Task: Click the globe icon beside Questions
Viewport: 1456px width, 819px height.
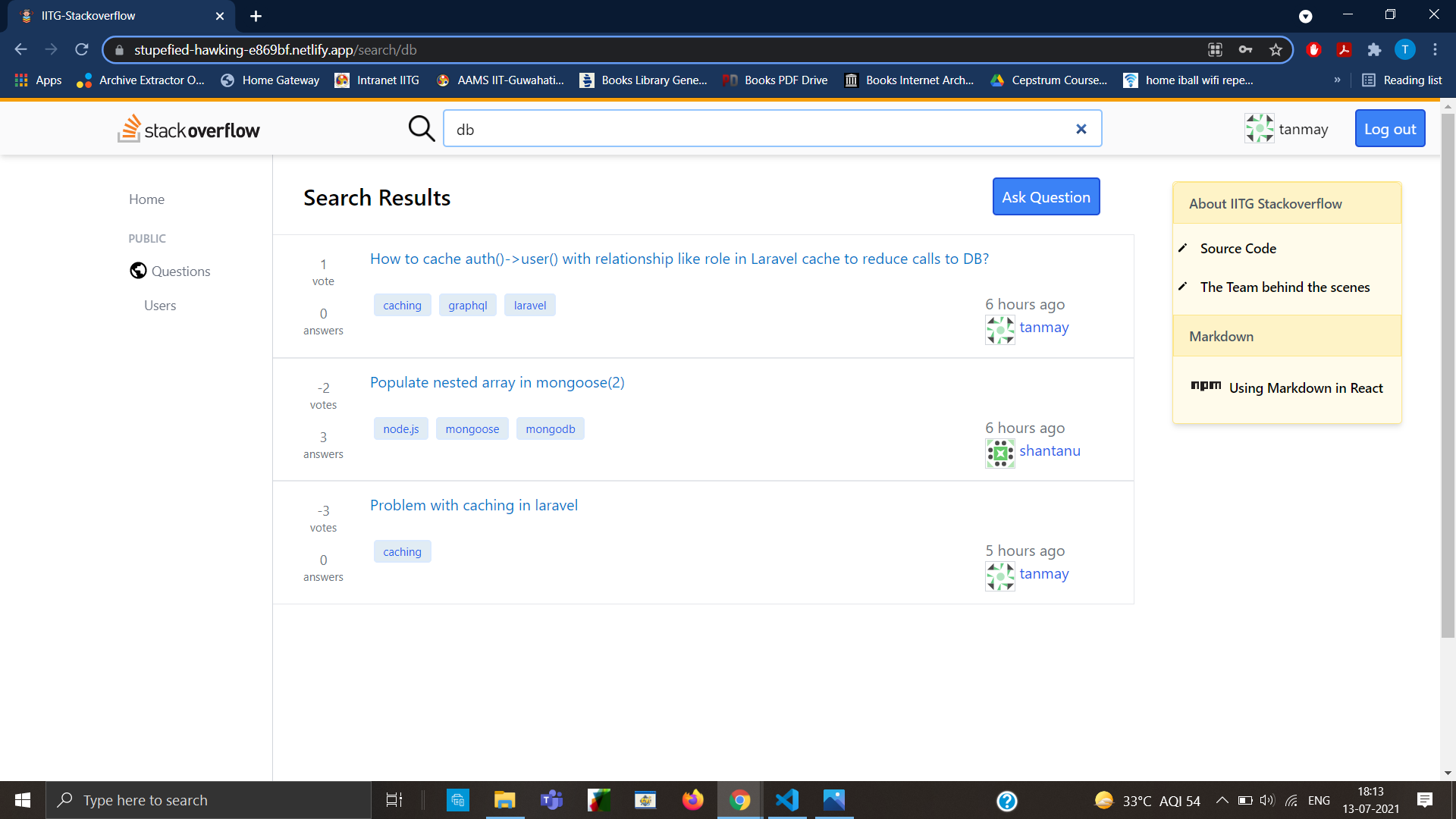Action: click(x=138, y=271)
